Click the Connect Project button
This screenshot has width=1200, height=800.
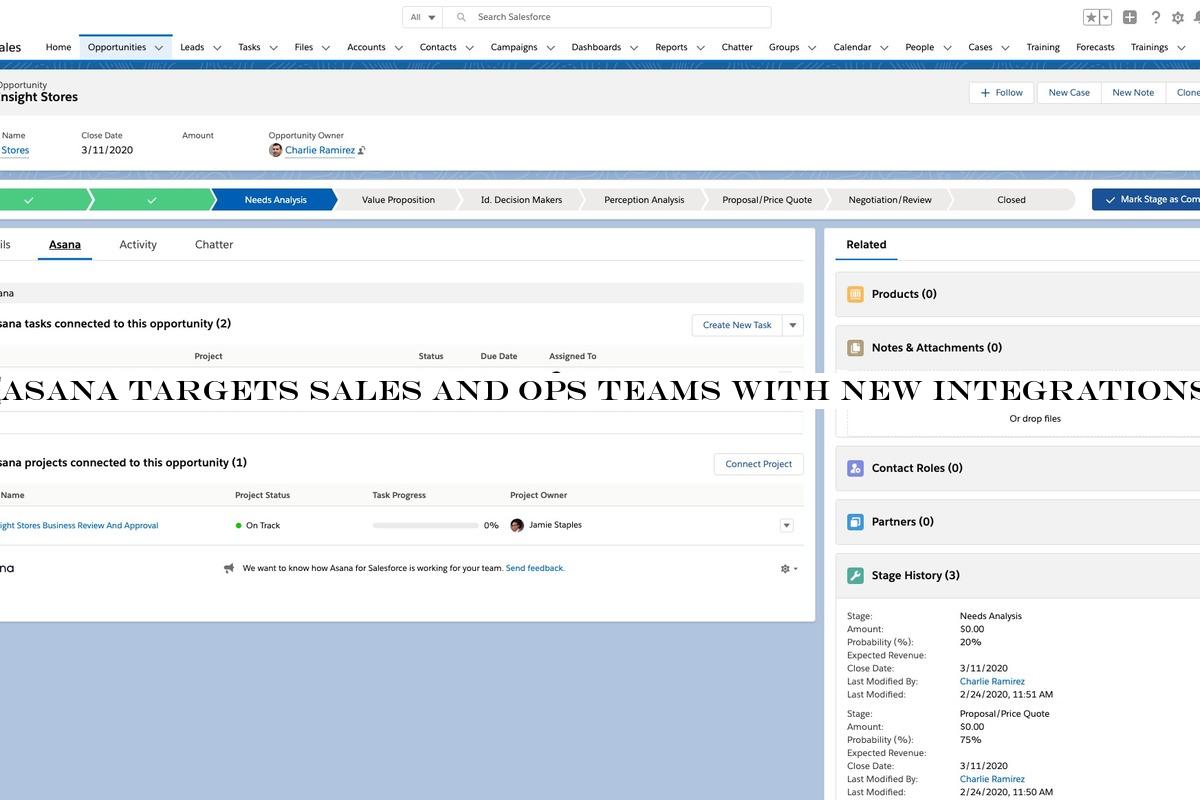[x=758, y=464]
